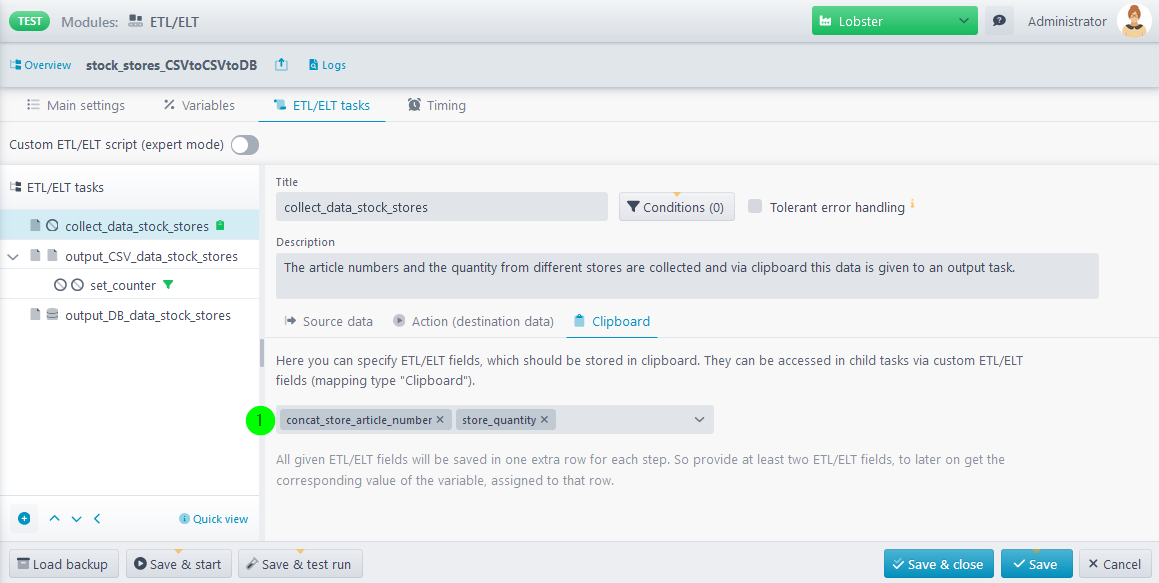Open the Timing tab
Screen dimensions: 1159x583
coord(437,106)
